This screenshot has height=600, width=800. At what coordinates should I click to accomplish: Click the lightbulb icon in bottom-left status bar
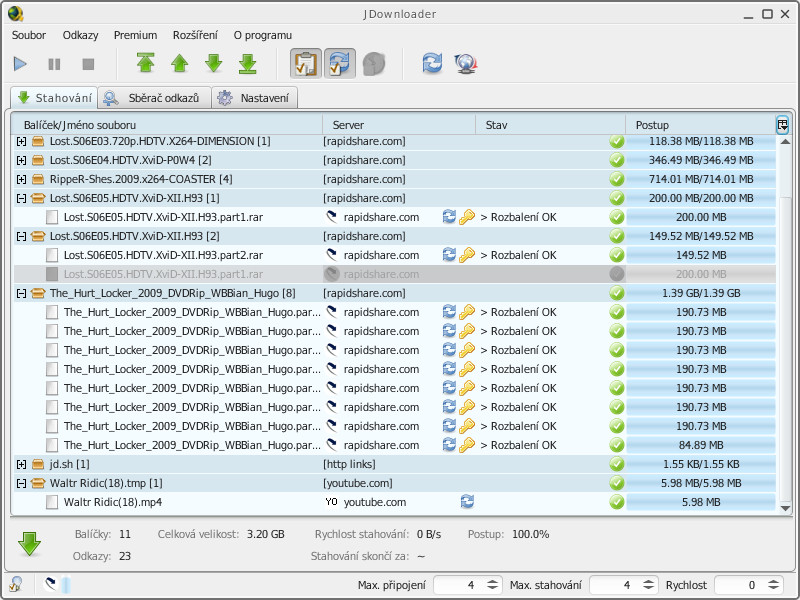(16, 584)
